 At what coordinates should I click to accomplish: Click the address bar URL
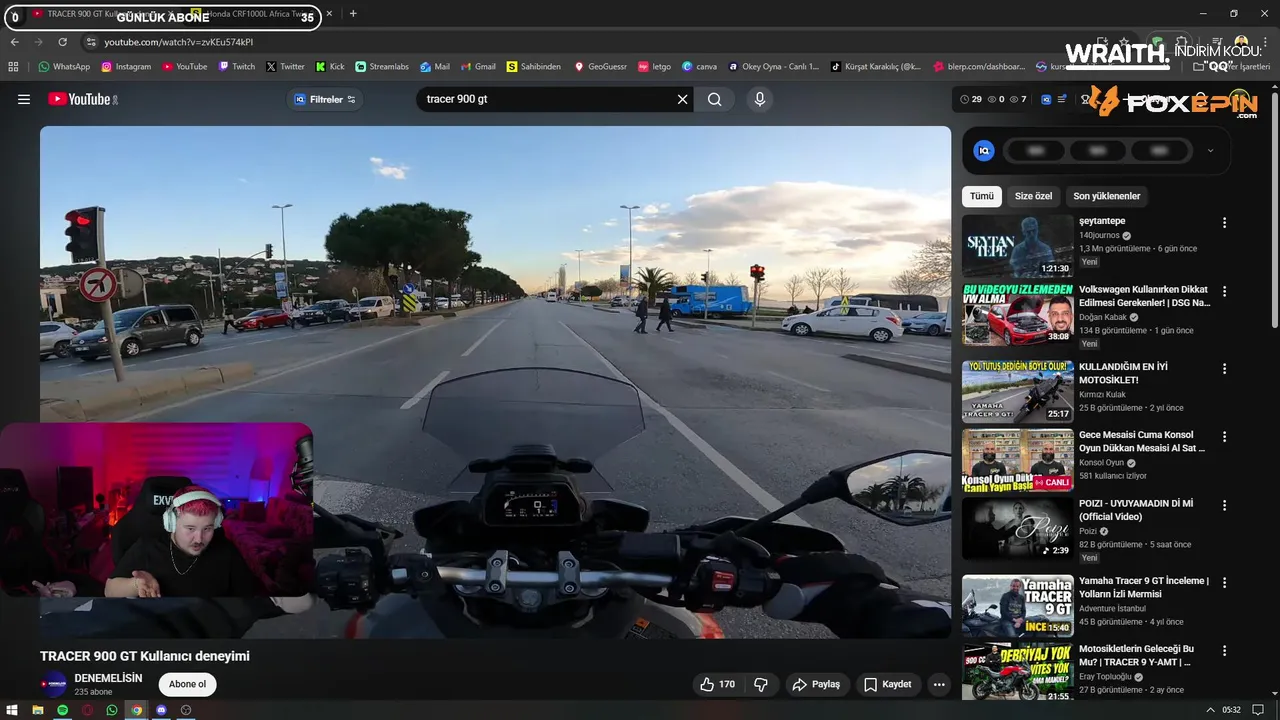(179, 42)
